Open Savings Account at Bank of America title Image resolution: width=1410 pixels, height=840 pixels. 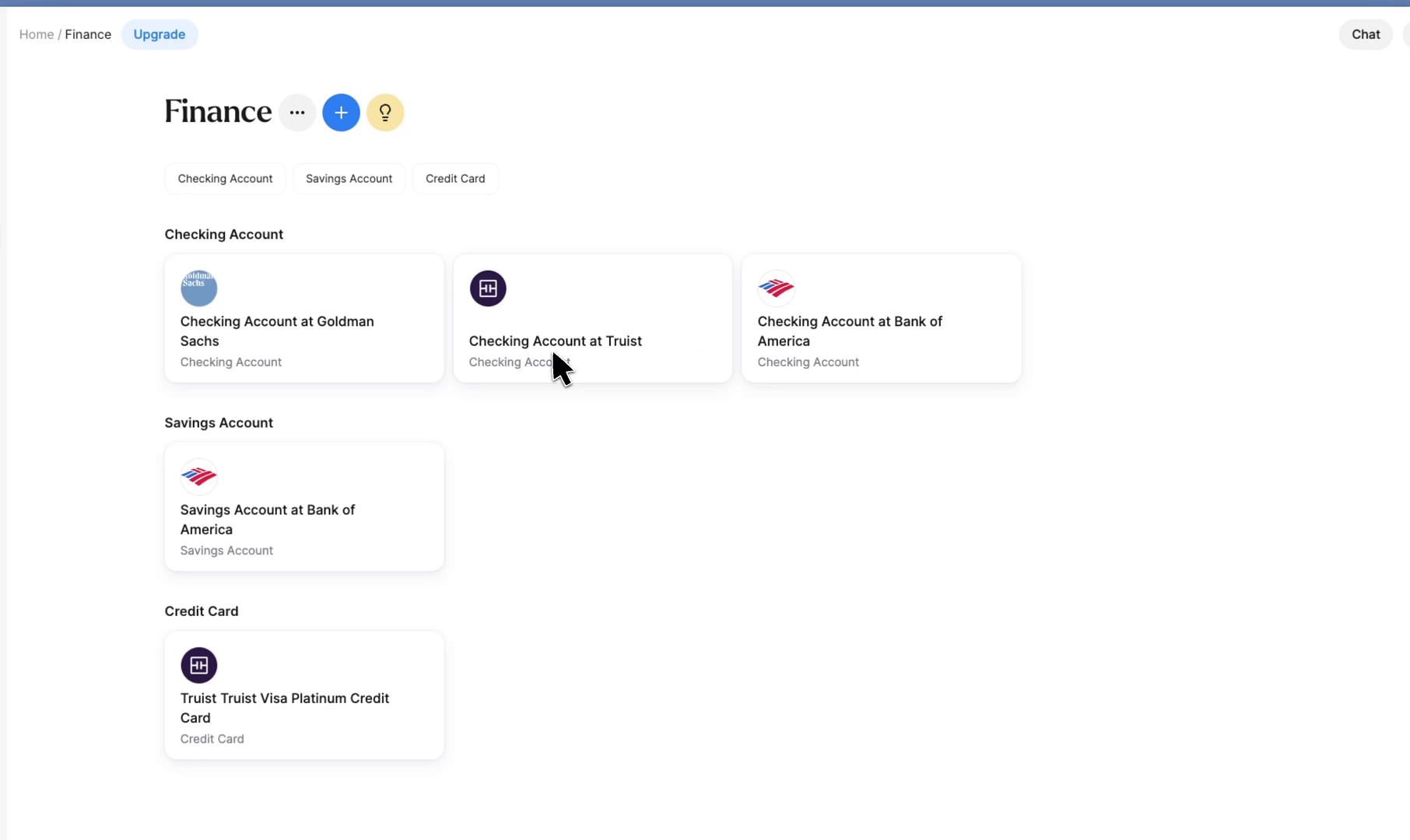pos(268,520)
